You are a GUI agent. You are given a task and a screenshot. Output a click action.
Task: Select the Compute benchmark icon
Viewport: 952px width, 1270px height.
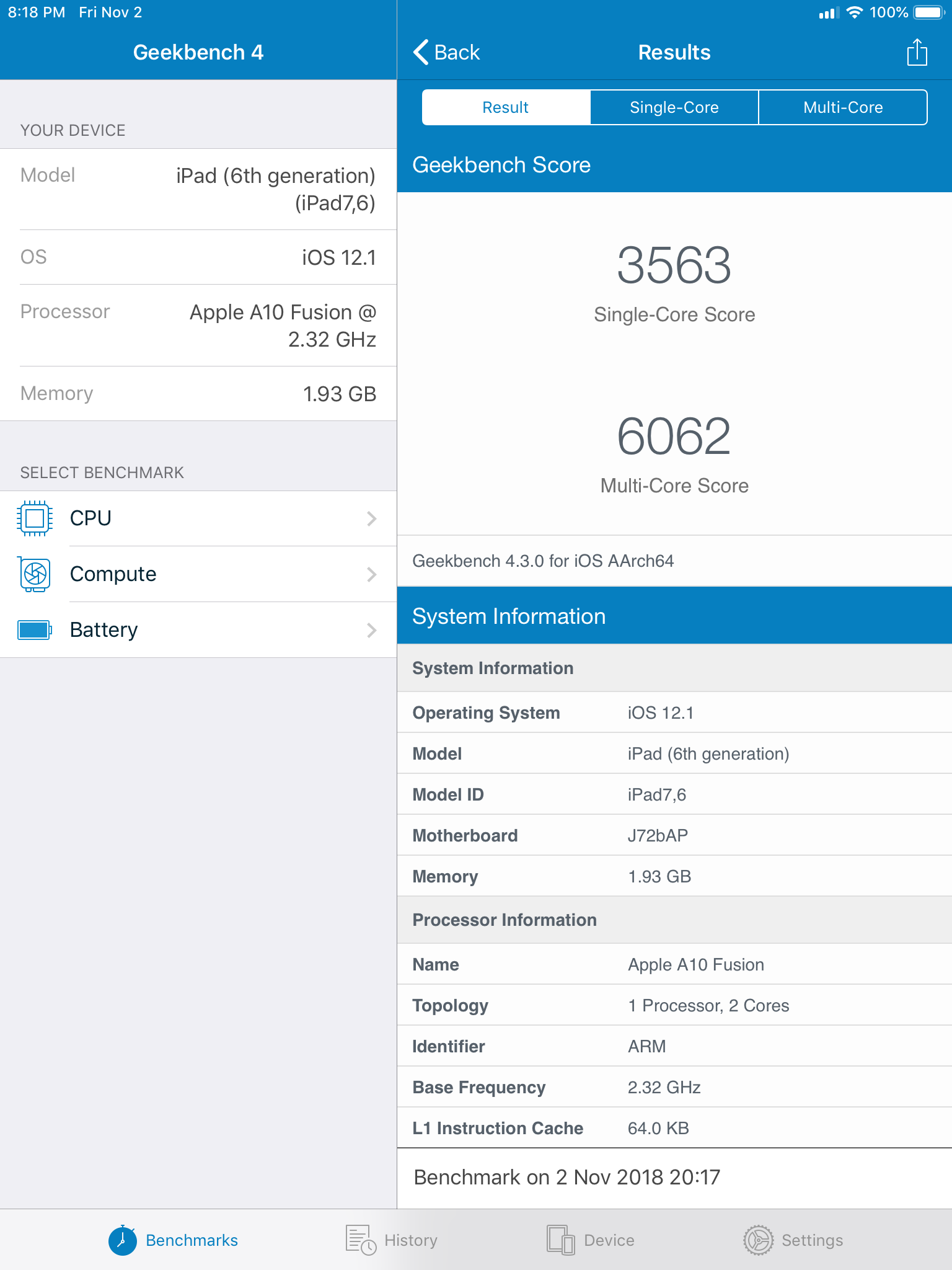[x=35, y=574]
